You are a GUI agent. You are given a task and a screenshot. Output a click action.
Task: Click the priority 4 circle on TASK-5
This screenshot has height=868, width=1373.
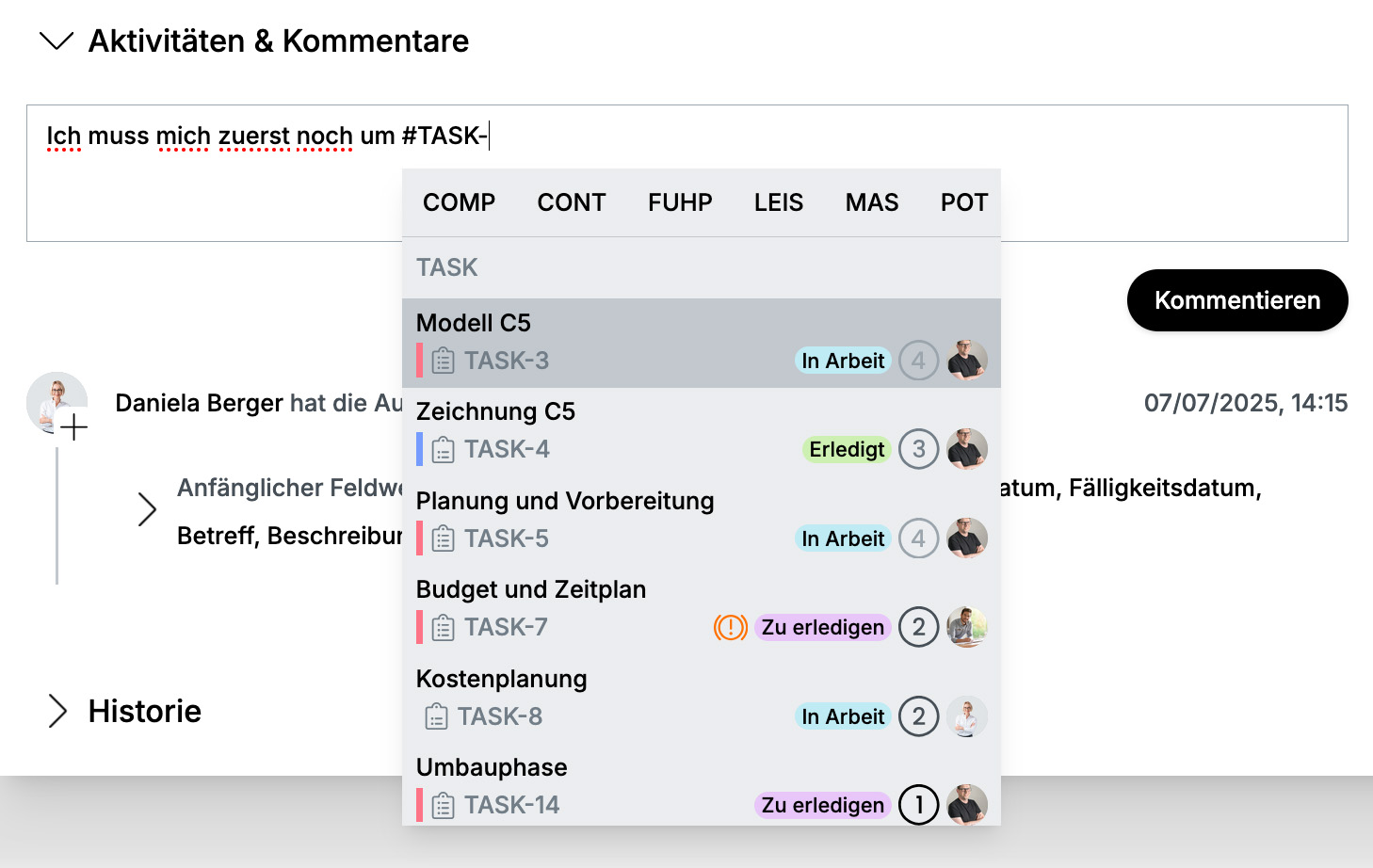coord(918,538)
